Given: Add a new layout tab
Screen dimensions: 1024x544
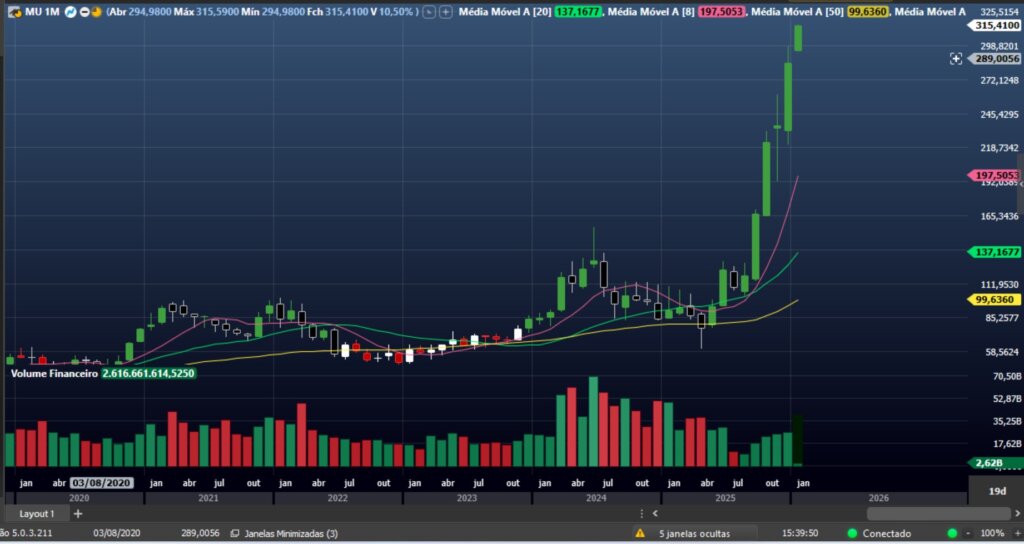Looking at the screenshot, I should pos(78,513).
